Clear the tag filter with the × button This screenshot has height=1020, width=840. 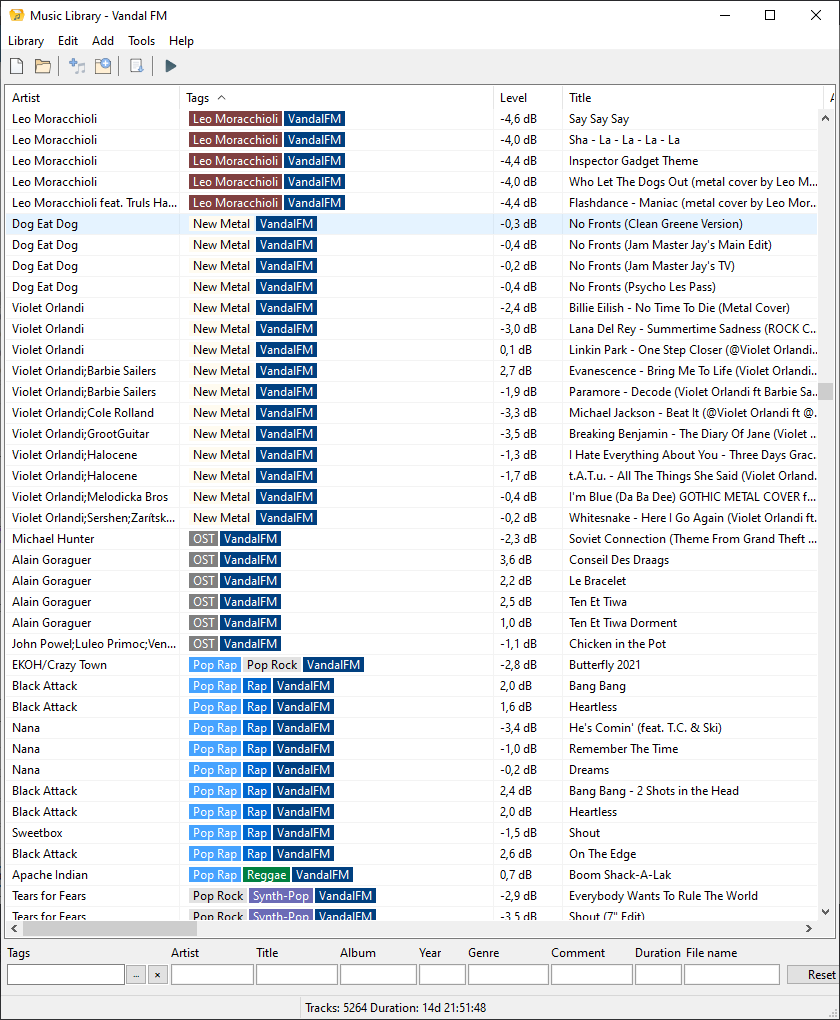tap(157, 974)
